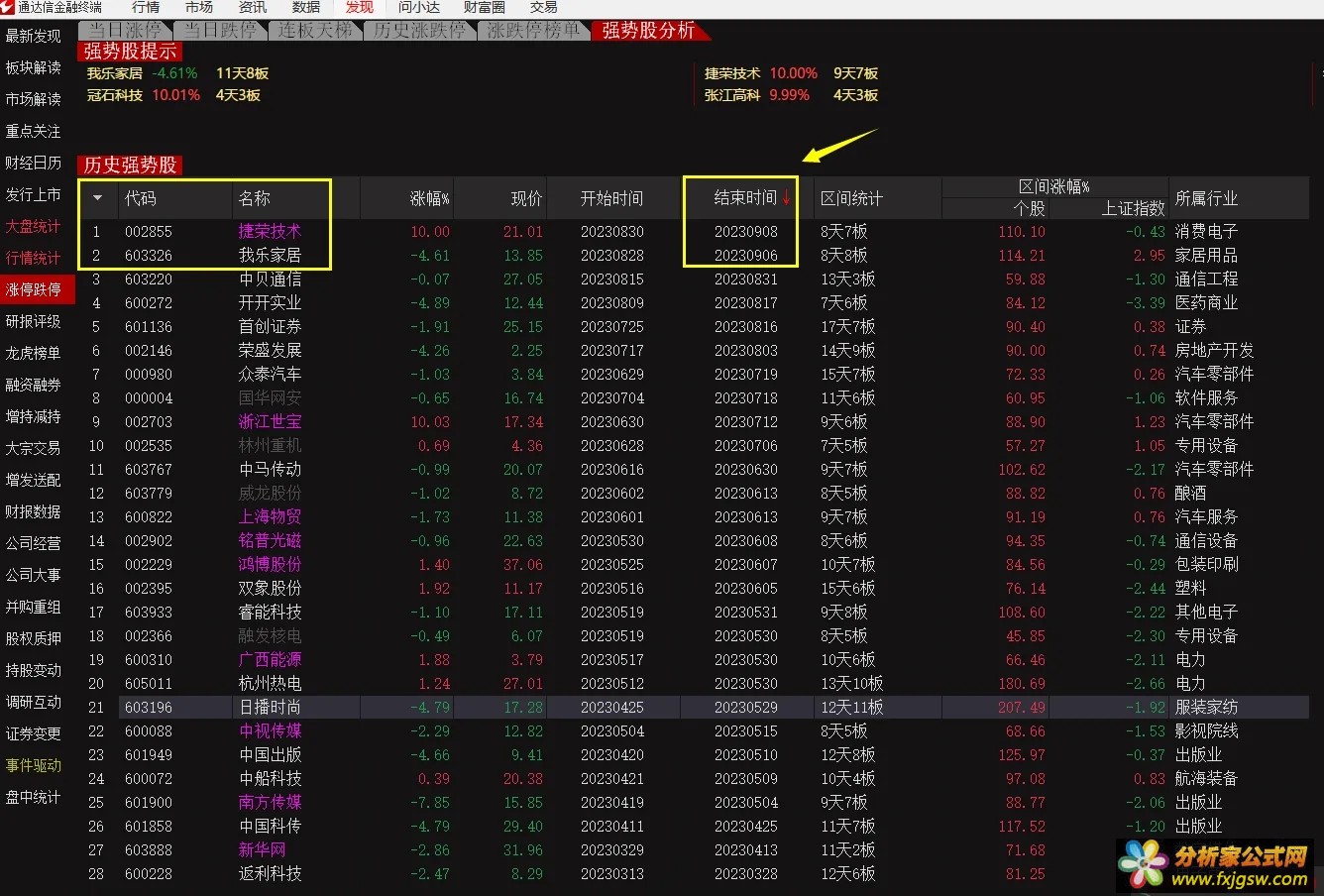Click the 所属行业 column header
This screenshot has width=1324, height=896.
tap(1206, 198)
